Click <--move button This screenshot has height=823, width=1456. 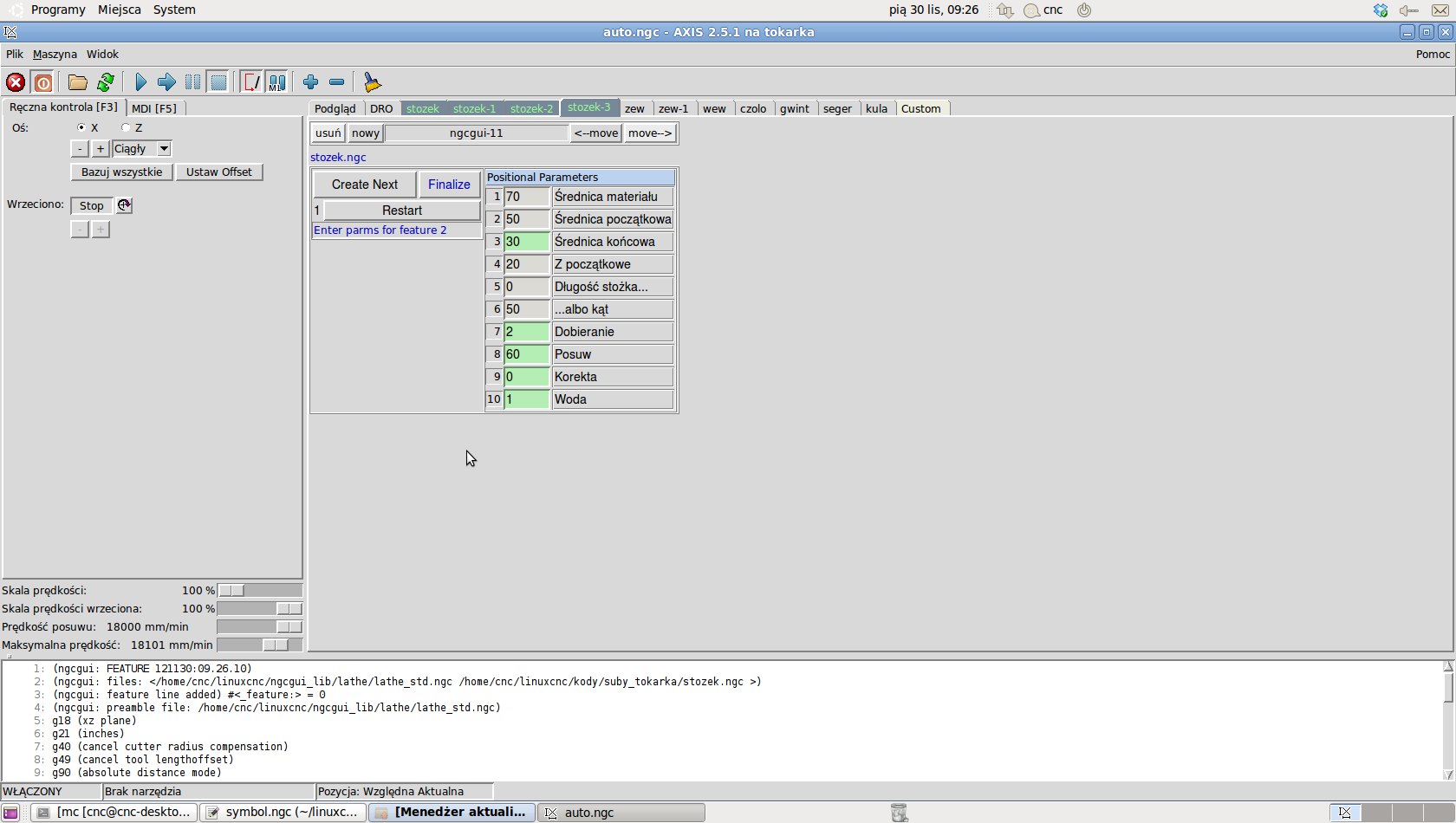[596, 133]
